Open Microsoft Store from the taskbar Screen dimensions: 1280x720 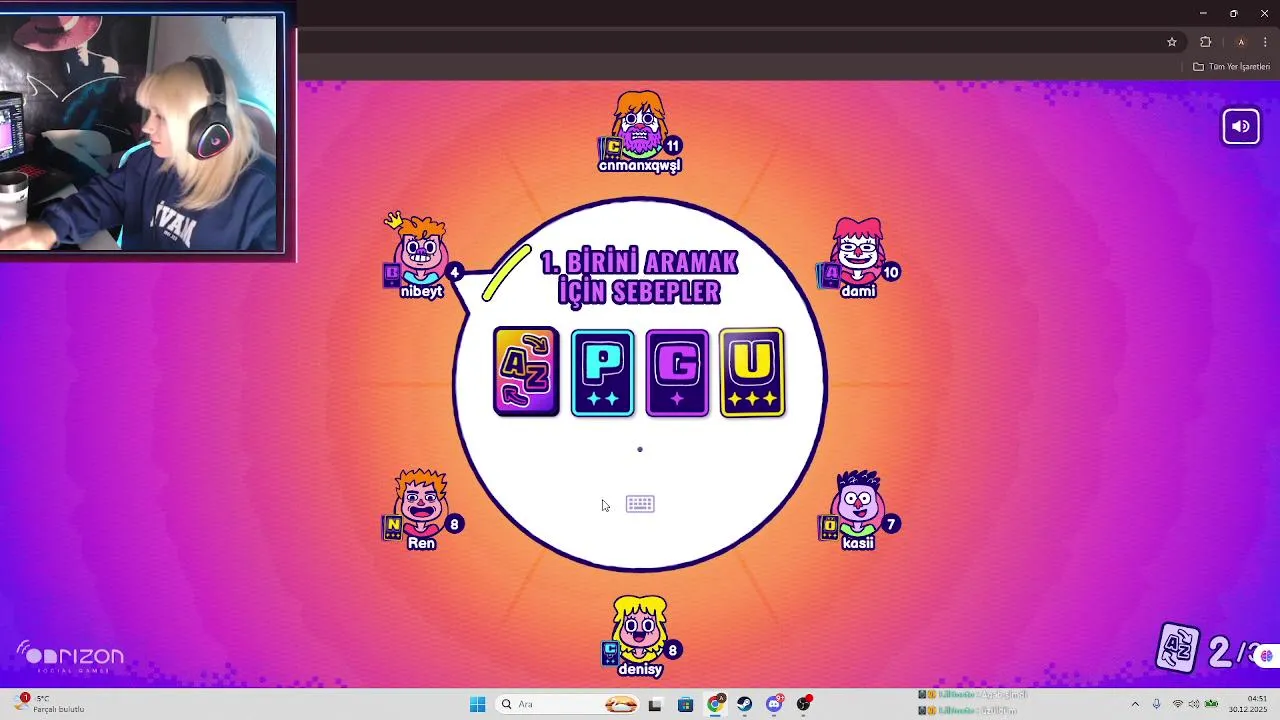tap(685, 705)
